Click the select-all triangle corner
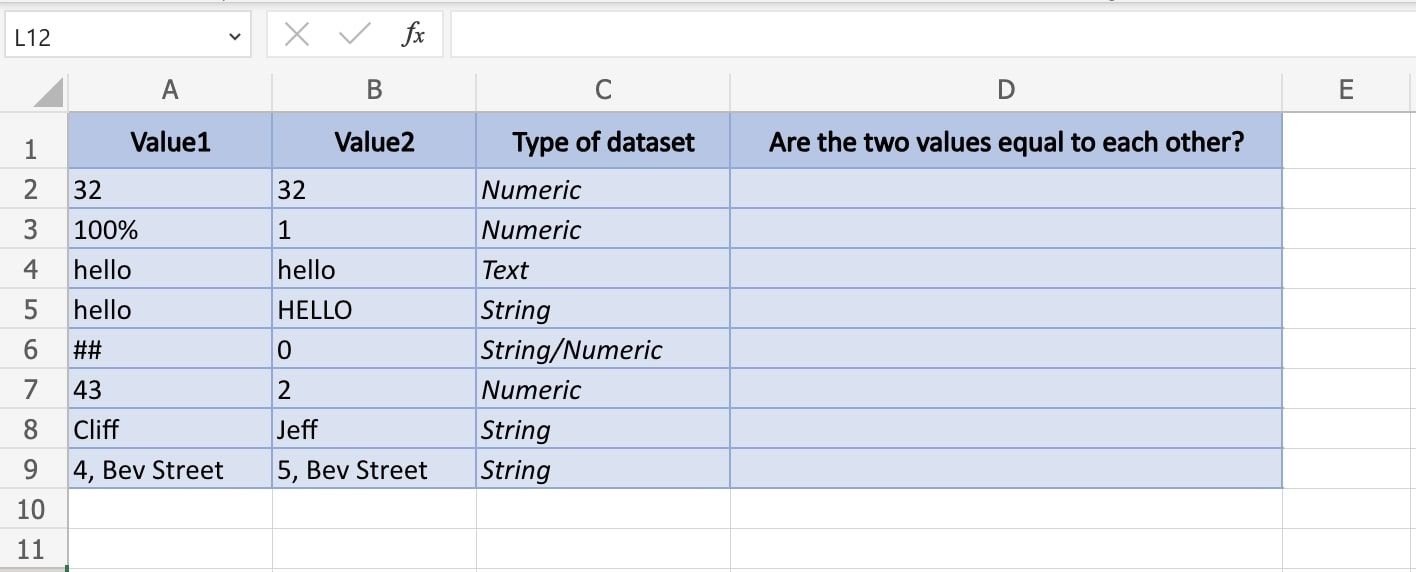Image resolution: width=1416 pixels, height=572 pixels. 48,93
